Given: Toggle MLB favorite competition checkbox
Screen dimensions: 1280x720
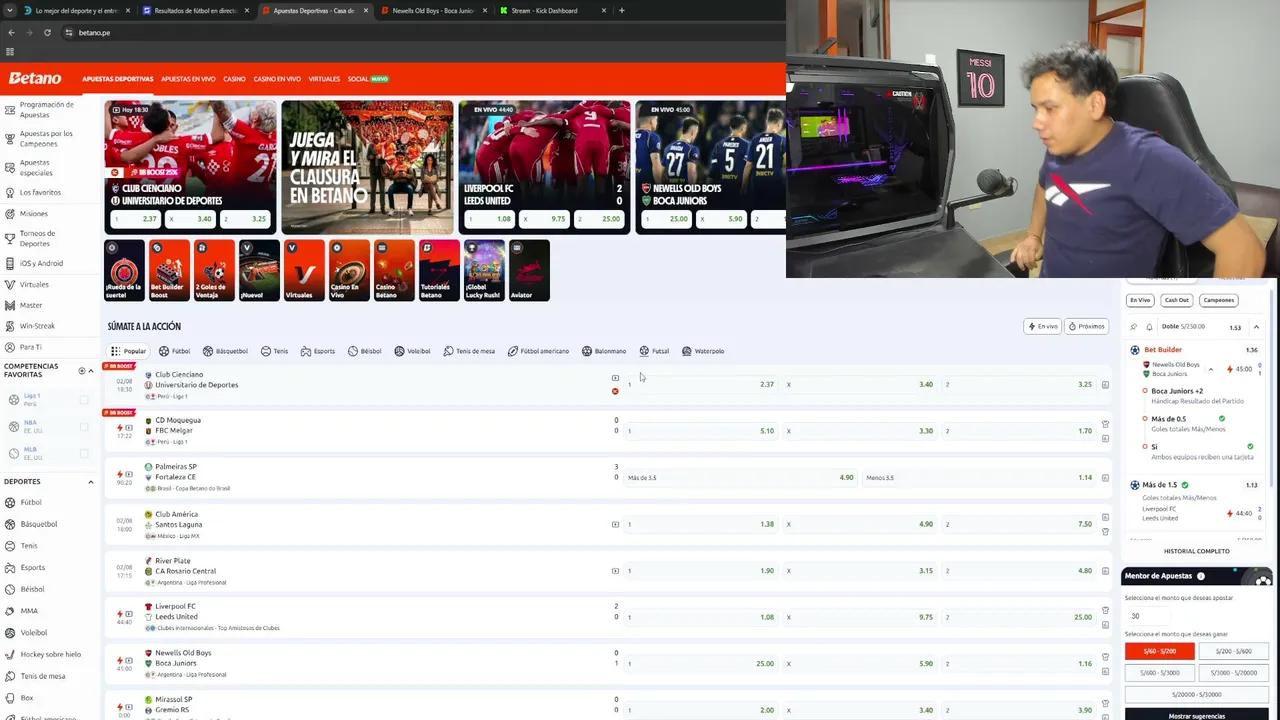Looking at the screenshot, I should [84, 453].
